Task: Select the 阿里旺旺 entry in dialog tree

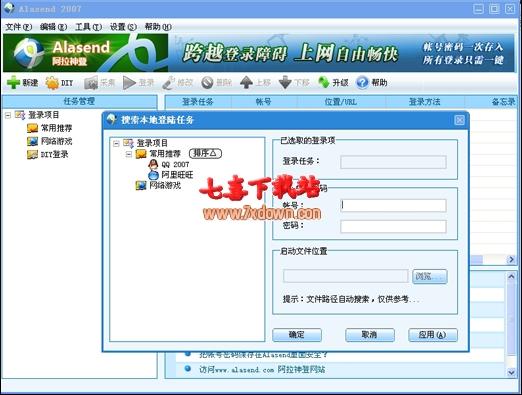Action: coord(171,174)
